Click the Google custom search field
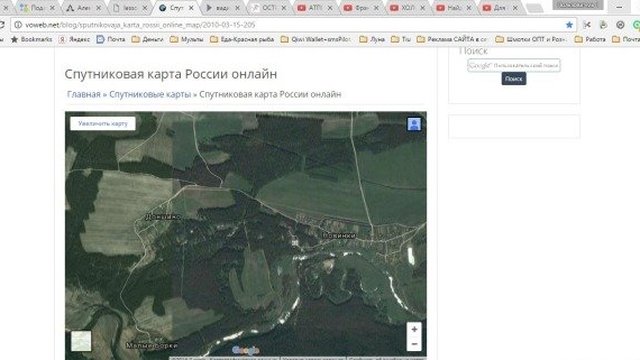 pos(514,65)
